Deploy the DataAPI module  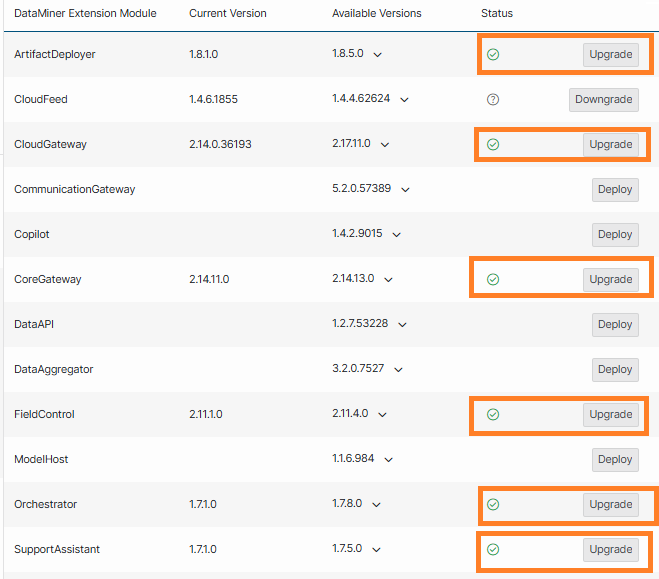pyautogui.click(x=615, y=324)
